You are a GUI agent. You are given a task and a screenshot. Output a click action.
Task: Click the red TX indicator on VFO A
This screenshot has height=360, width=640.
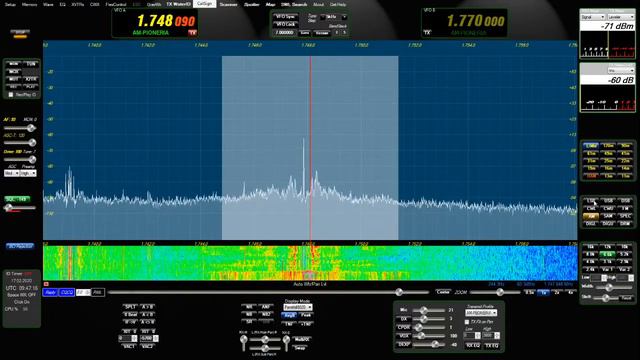[192, 33]
